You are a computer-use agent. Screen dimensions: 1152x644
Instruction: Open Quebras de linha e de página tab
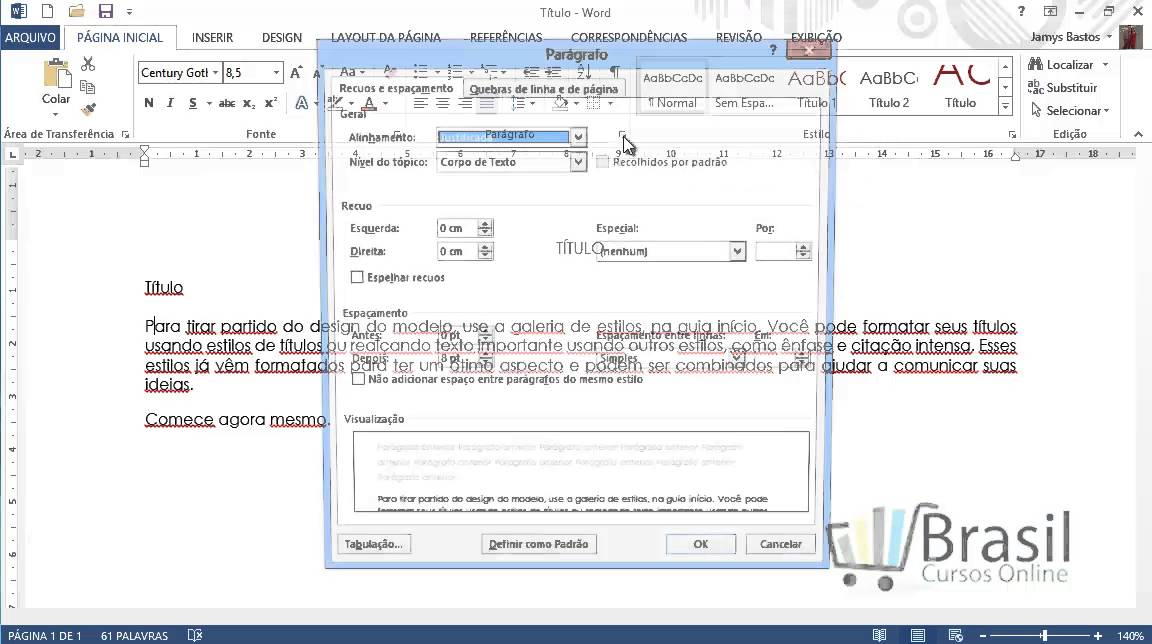point(544,89)
